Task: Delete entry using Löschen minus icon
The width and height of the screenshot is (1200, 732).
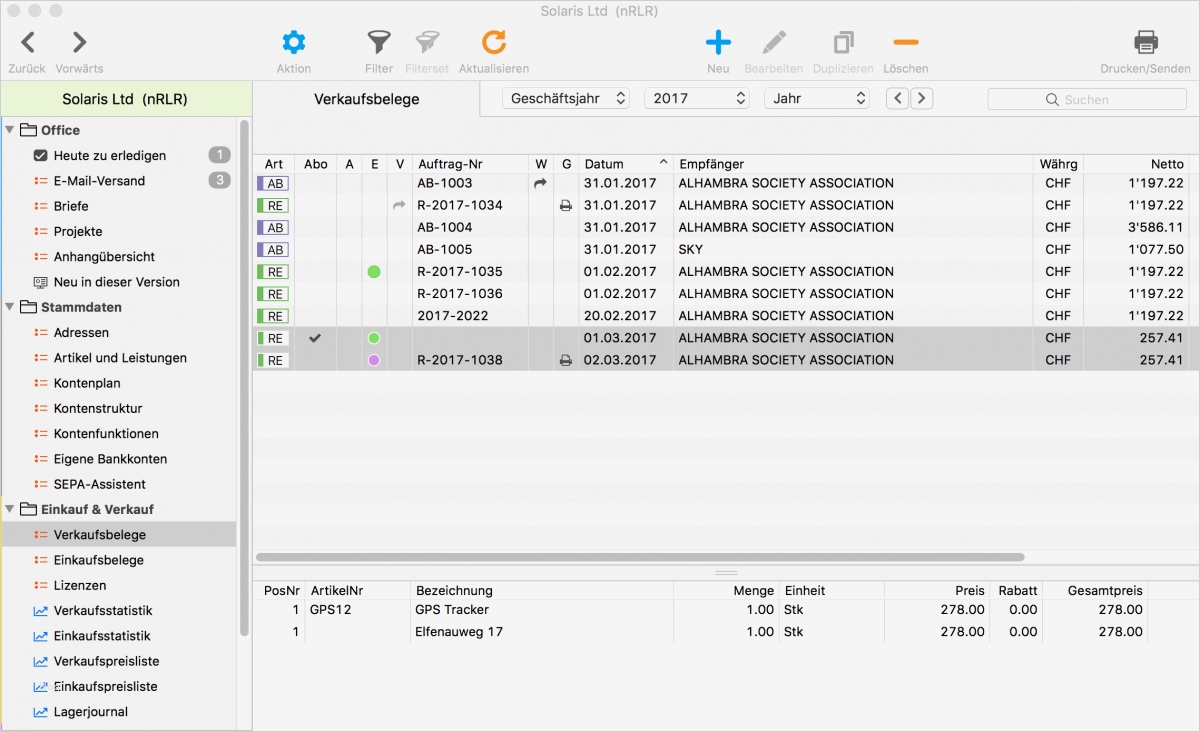Action: pyautogui.click(x=905, y=43)
